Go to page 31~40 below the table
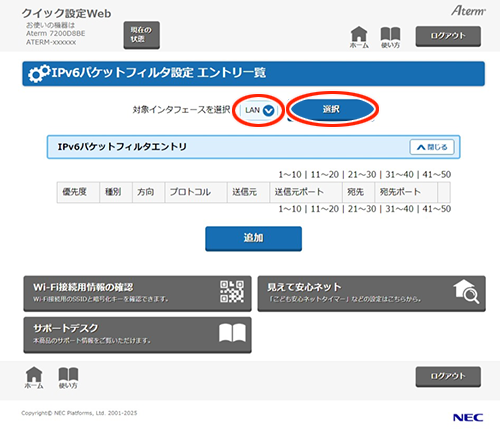This screenshot has height=429, width=500. (399, 209)
